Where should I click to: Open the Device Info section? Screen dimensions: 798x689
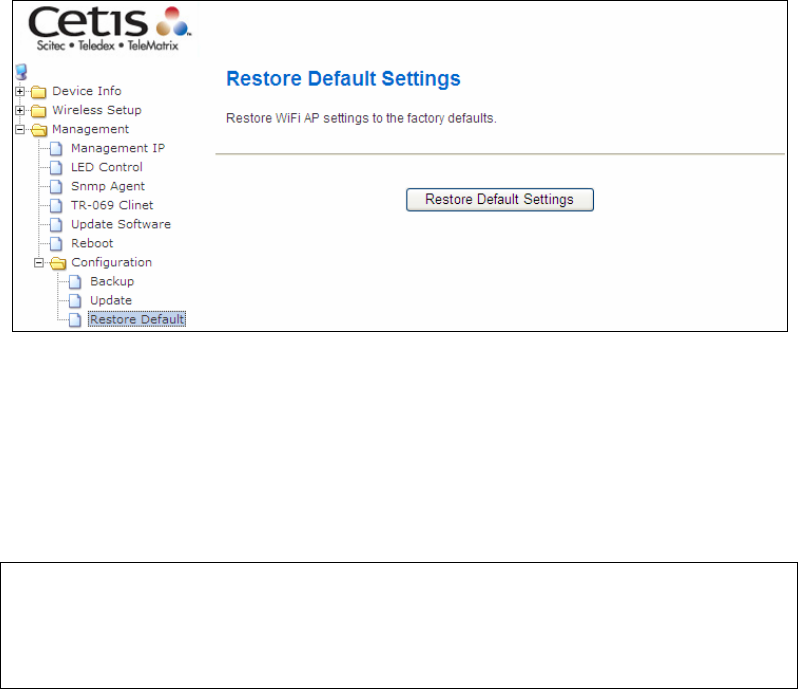pyautogui.click(x=87, y=91)
